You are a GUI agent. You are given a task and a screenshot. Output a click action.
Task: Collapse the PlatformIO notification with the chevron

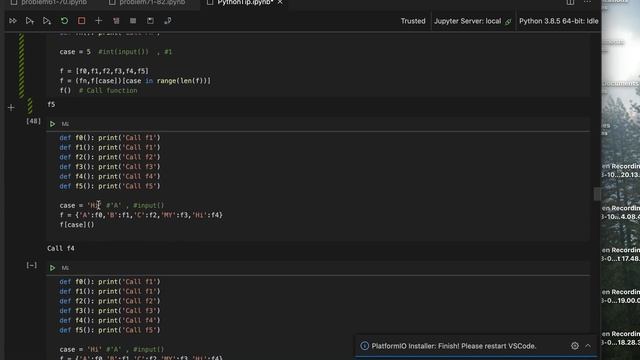pos(588,346)
